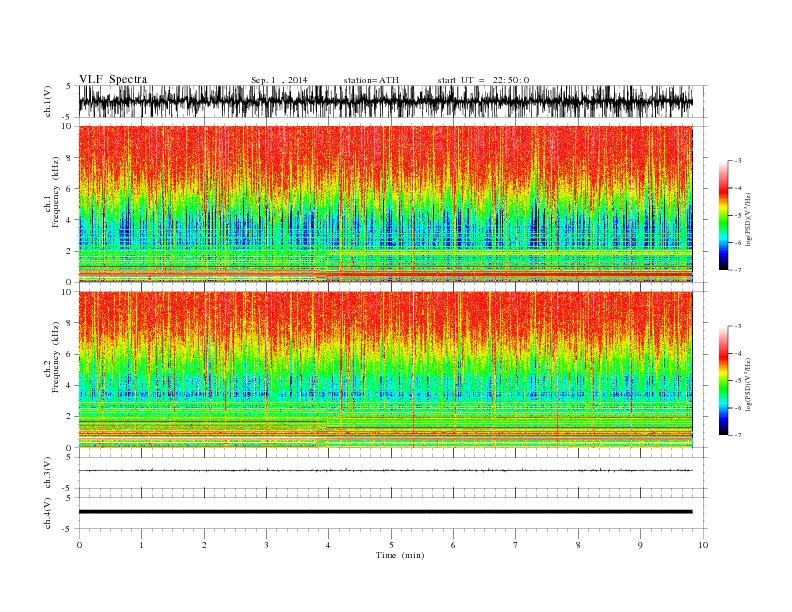The height and width of the screenshot is (612, 792).
Task: Click the ch.1 voltage waveform trace at top
Action: 385,101
